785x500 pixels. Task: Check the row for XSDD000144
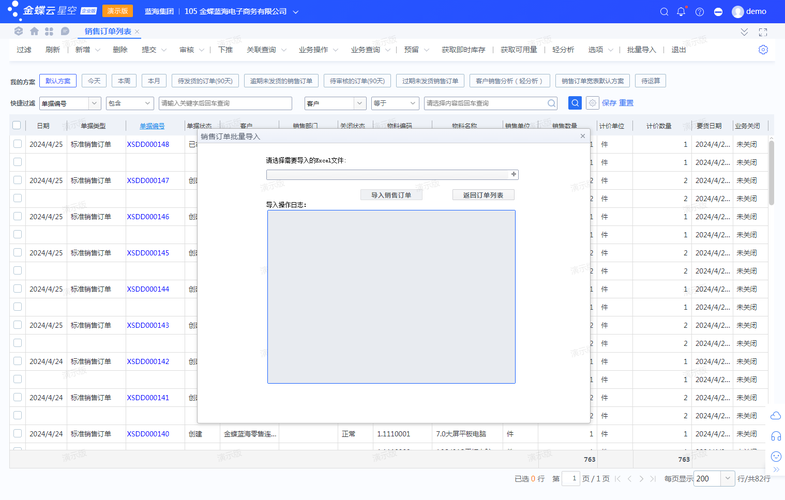click(18, 288)
